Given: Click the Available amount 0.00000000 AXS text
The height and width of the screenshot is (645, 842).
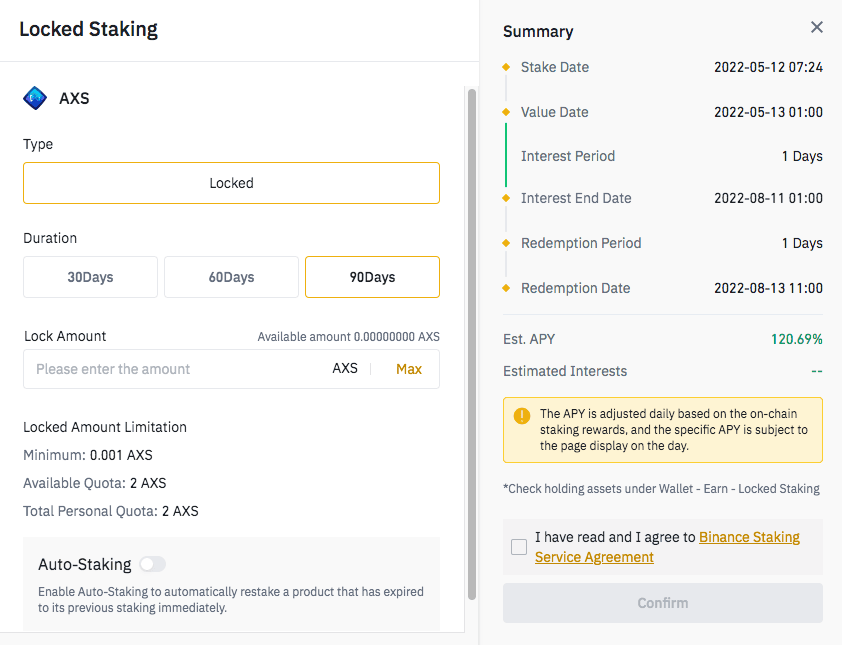Looking at the screenshot, I should (x=349, y=337).
